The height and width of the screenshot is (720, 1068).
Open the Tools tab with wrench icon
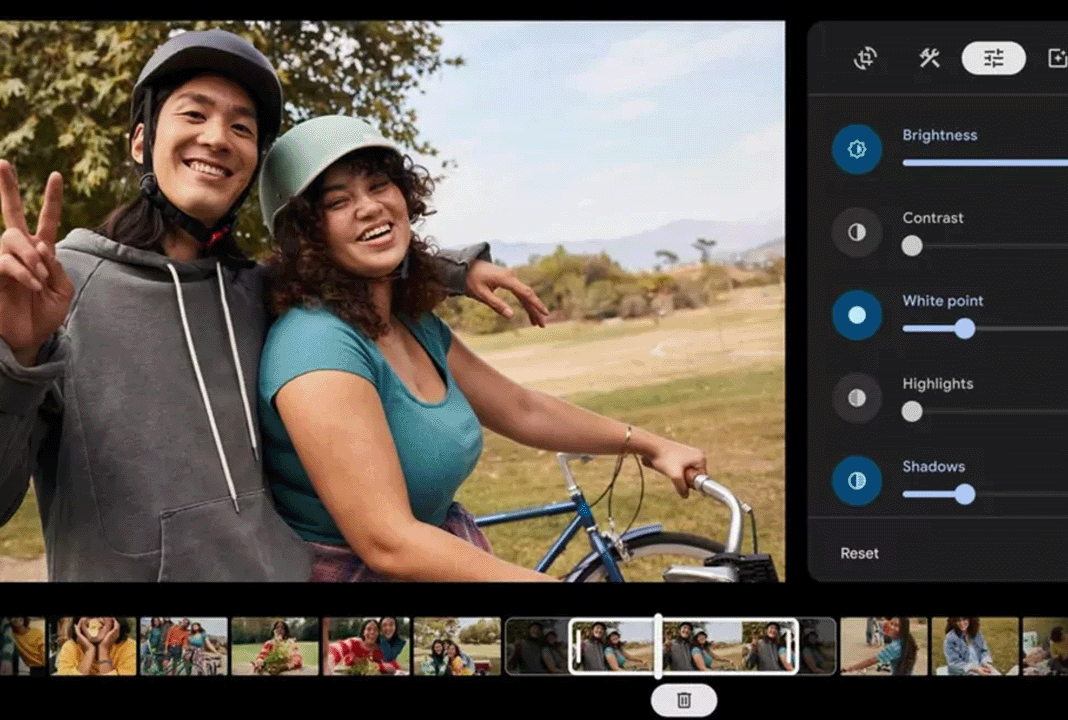(929, 59)
